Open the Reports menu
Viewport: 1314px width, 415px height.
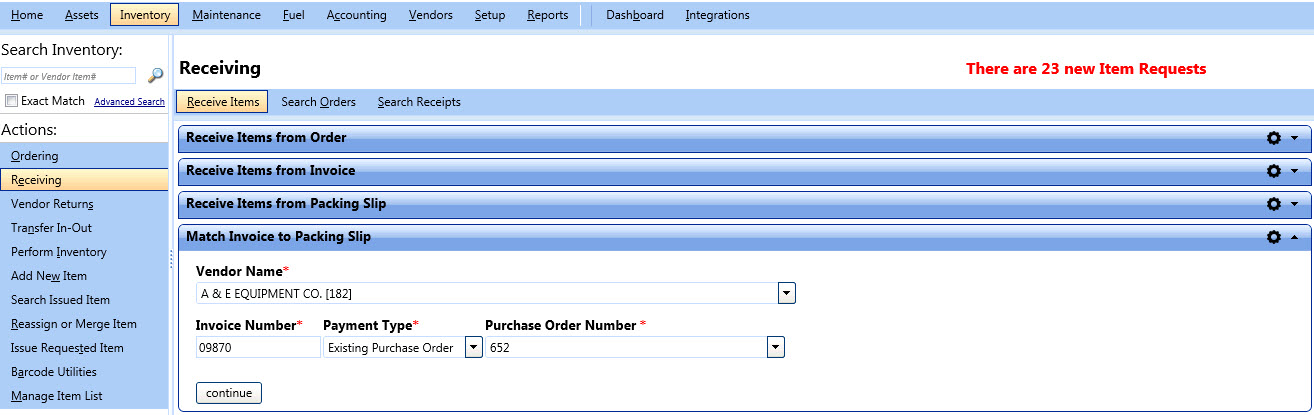(547, 15)
